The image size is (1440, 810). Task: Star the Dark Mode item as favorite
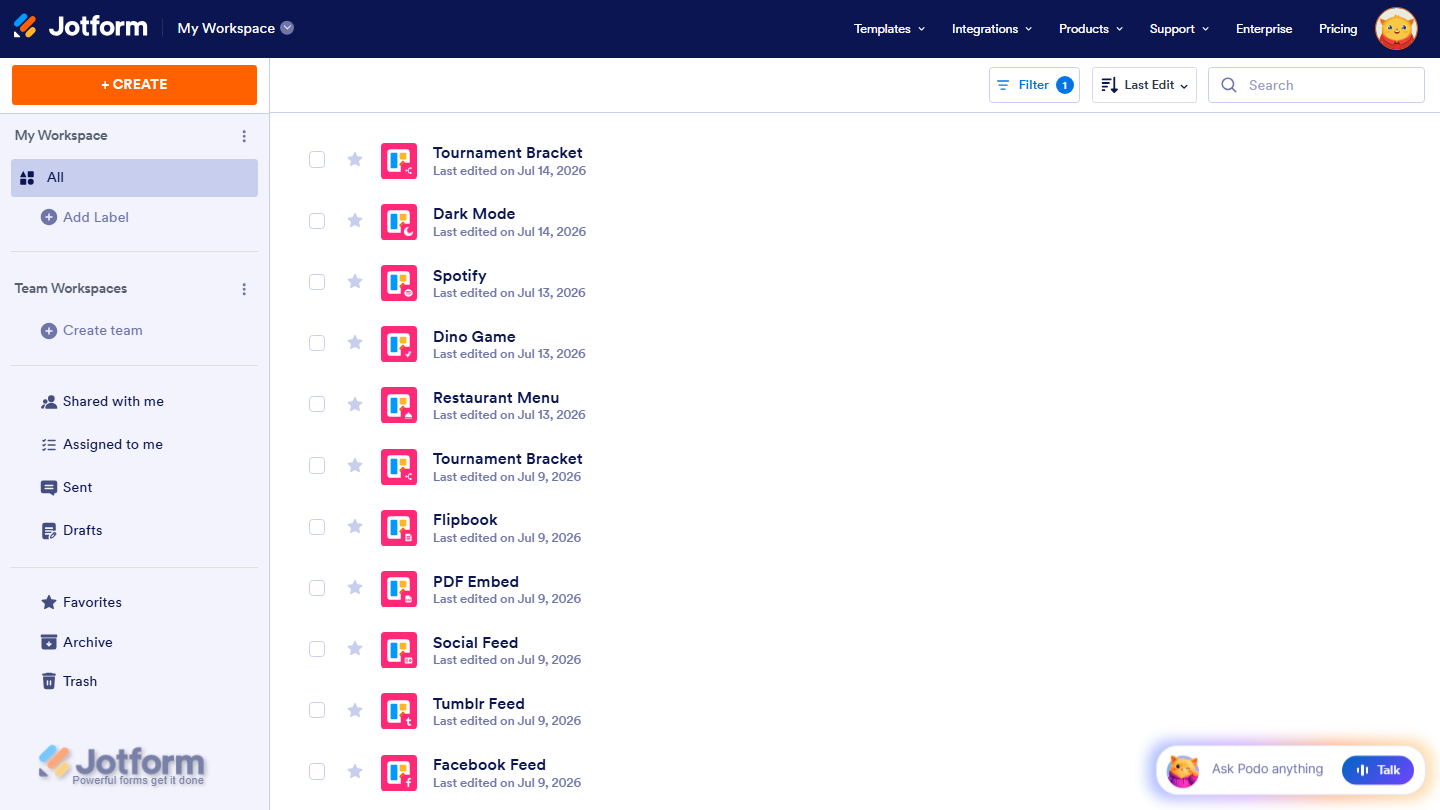point(355,220)
